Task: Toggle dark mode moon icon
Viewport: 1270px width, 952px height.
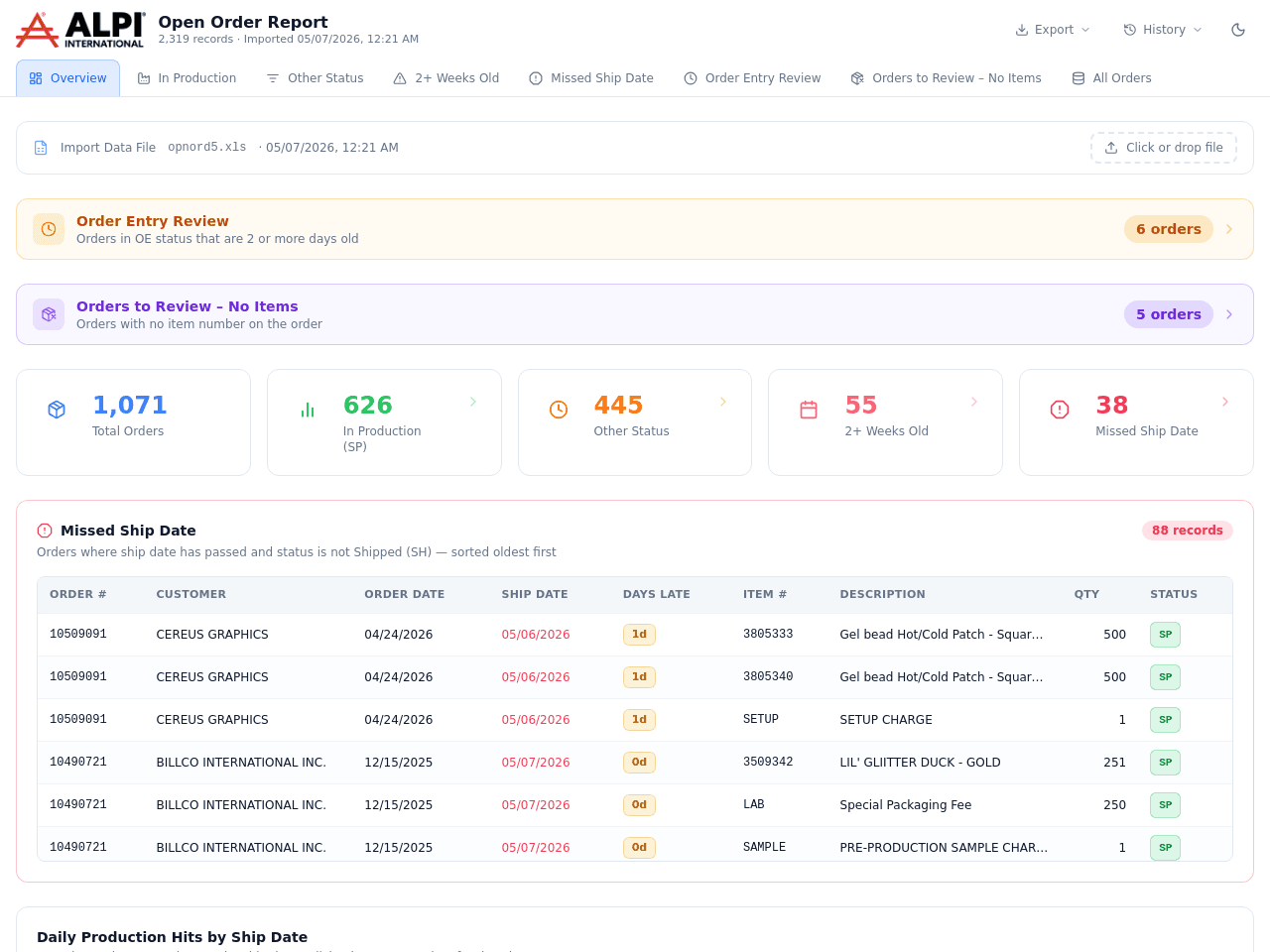Action: pyautogui.click(x=1238, y=30)
